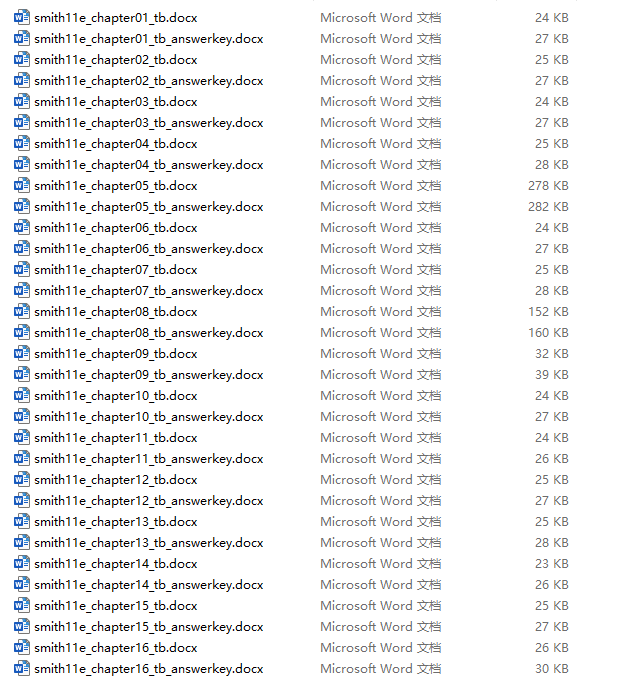Click the Word icon of smith11e_chapter15_tb_answerkey.docx
Viewport: 617px width, 697px height.
coord(22,626)
